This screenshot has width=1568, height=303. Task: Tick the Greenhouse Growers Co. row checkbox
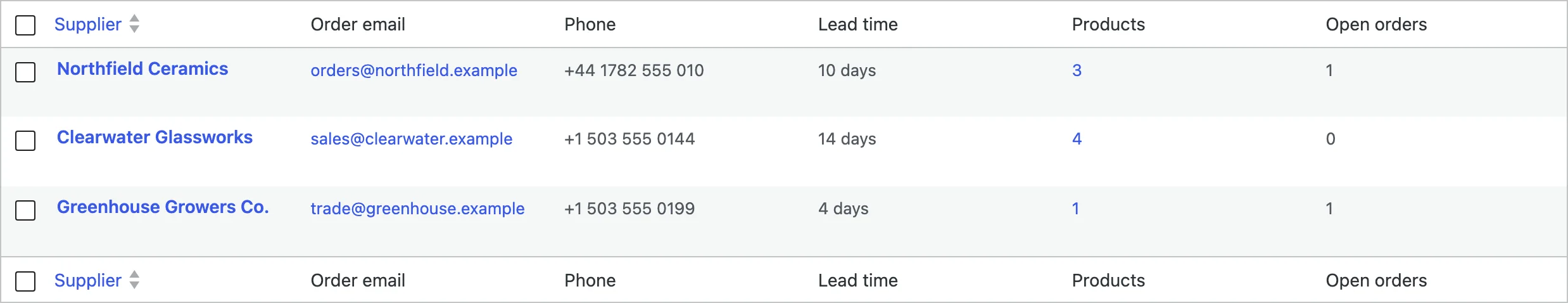pos(25,210)
